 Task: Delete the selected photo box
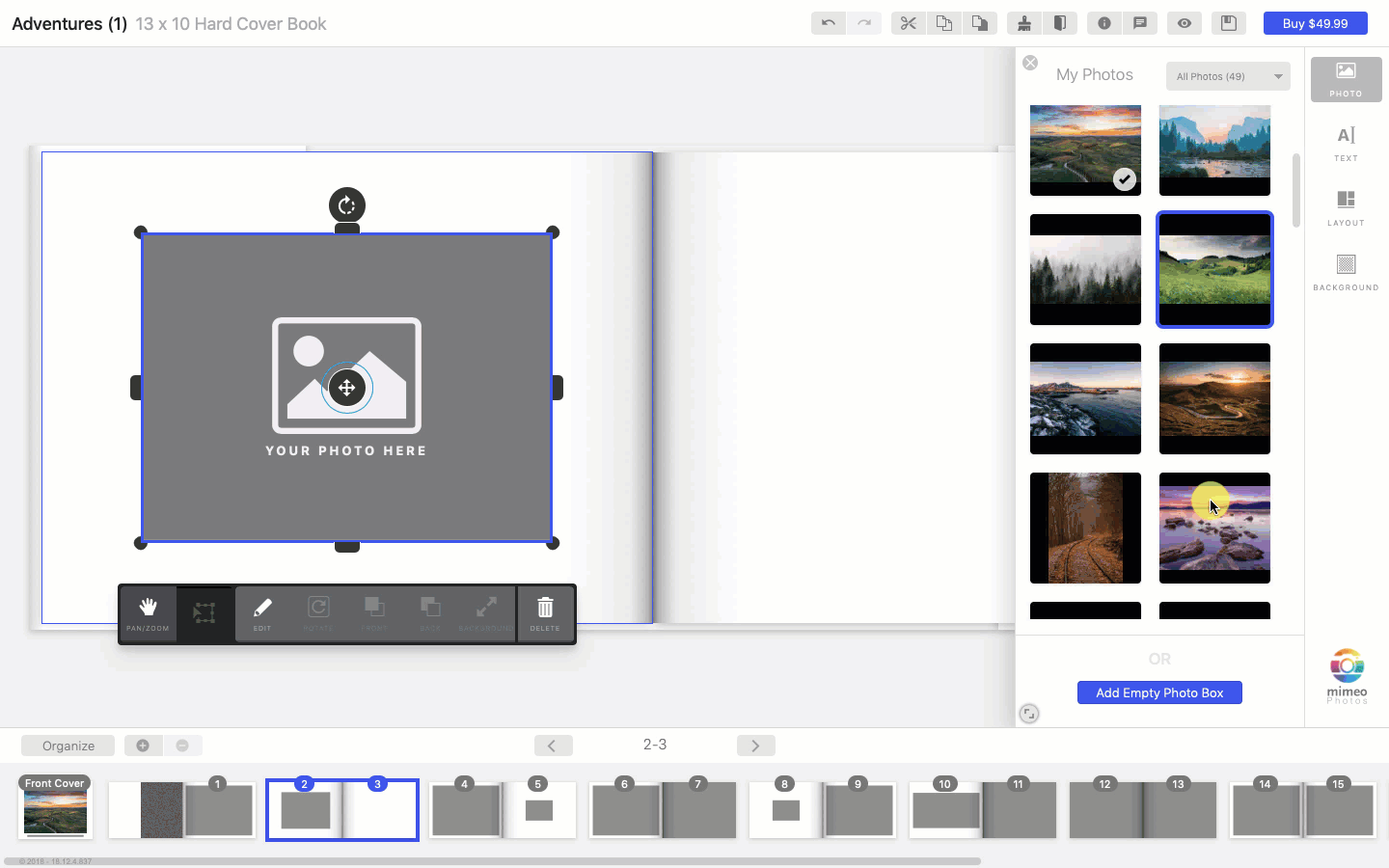pyautogui.click(x=545, y=614)
